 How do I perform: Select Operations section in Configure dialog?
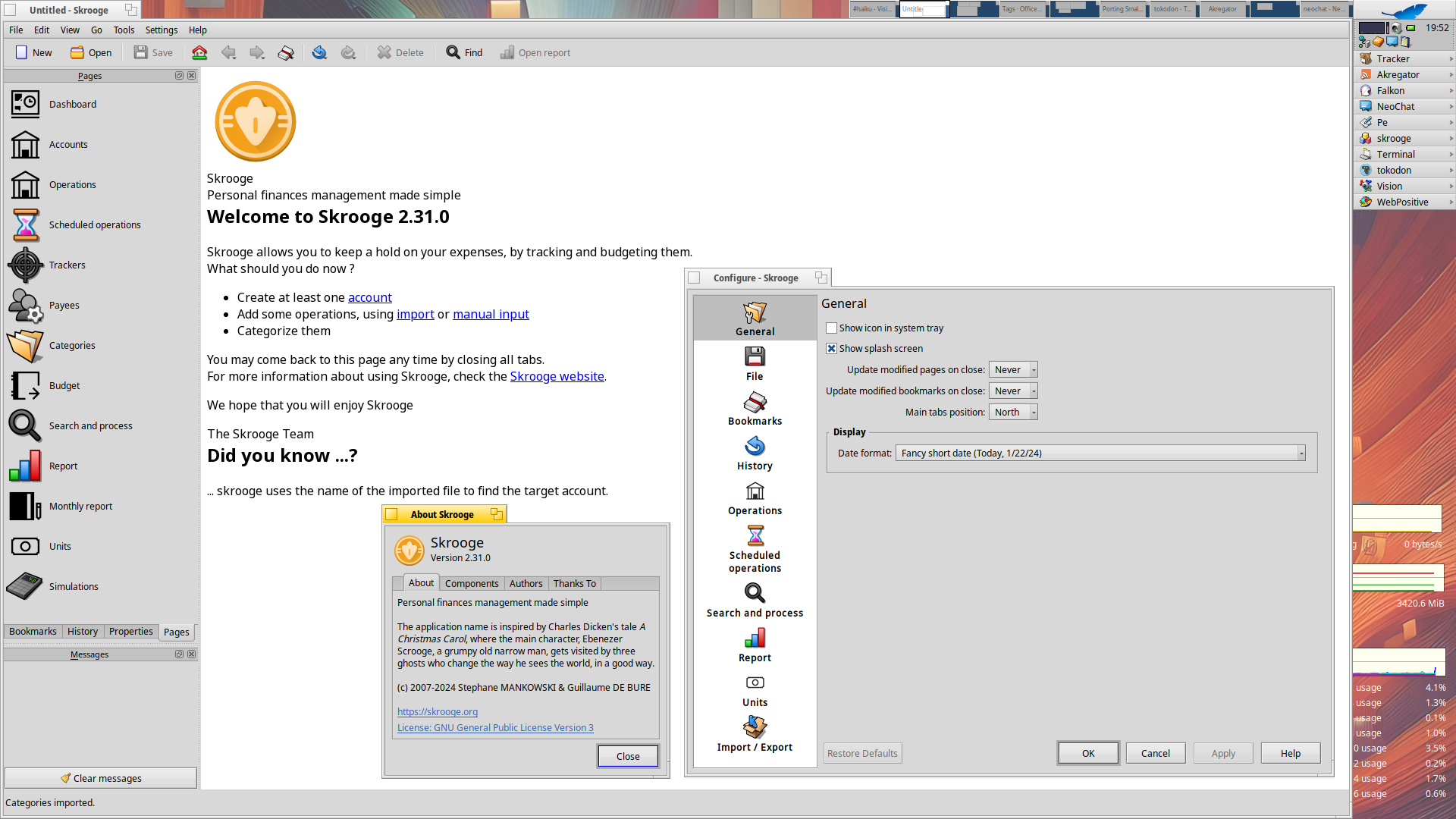click(755, 497)
